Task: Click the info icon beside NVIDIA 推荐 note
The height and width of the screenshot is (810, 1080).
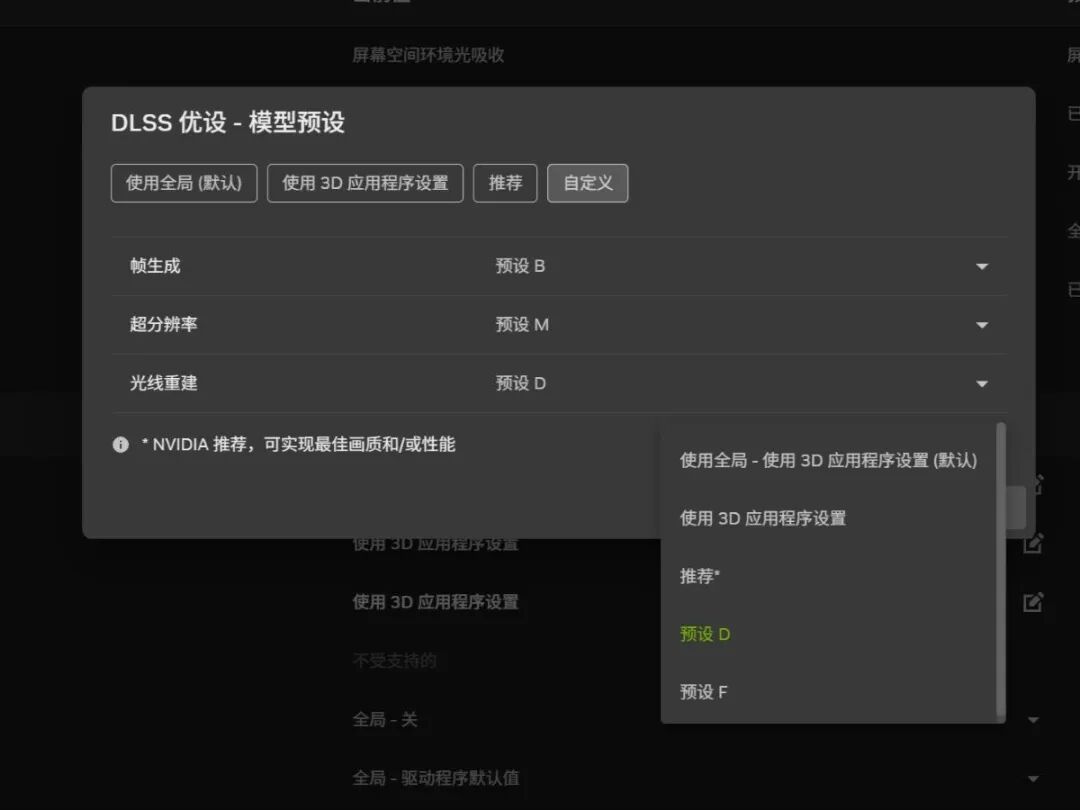Action: (121, 445)
